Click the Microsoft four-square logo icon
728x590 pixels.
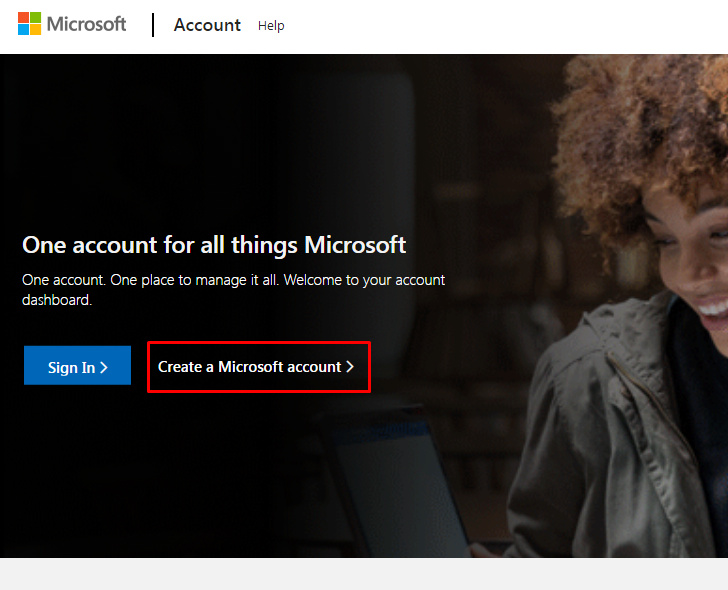tap(29, 24)
